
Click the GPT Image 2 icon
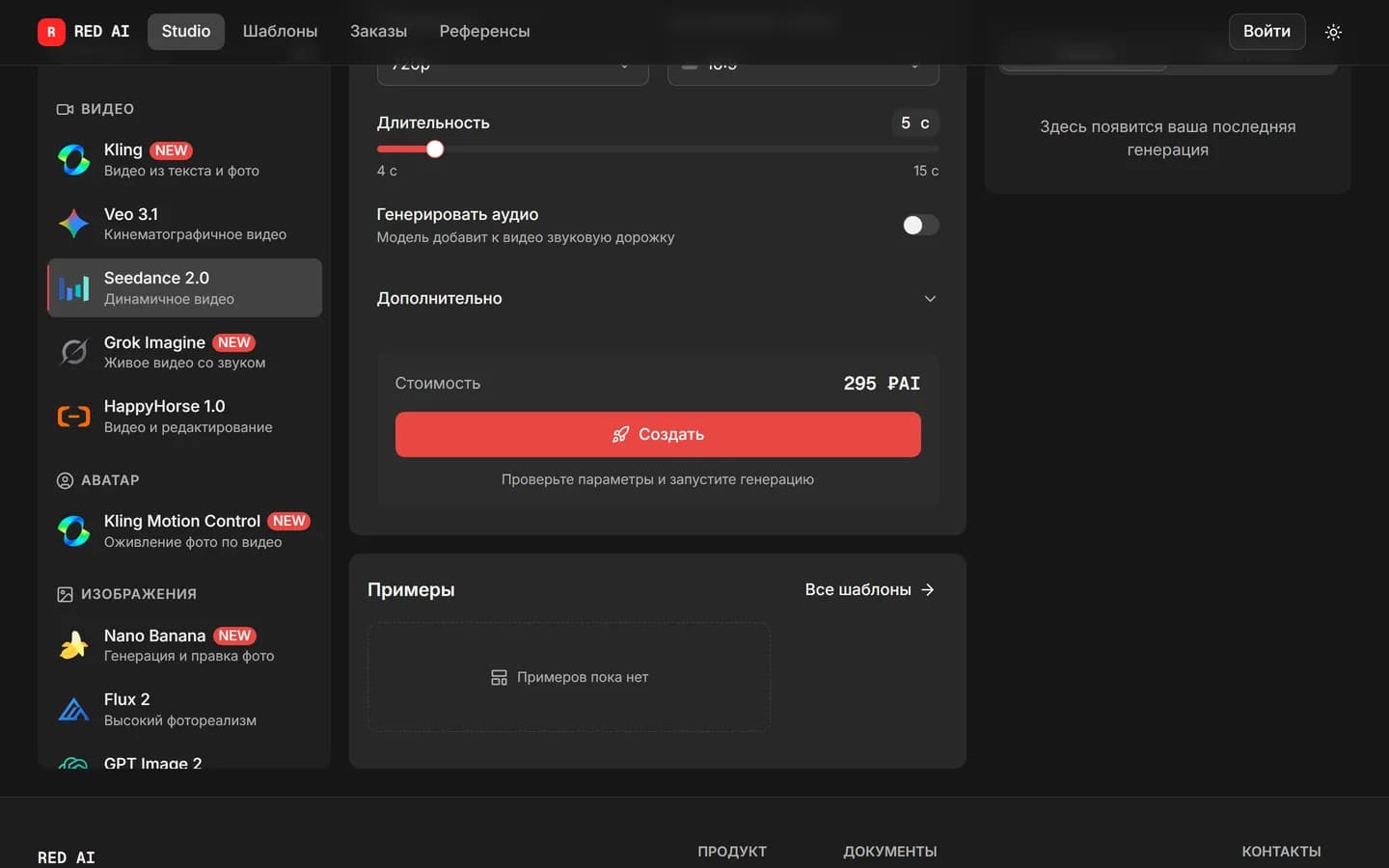coord(73,763)
